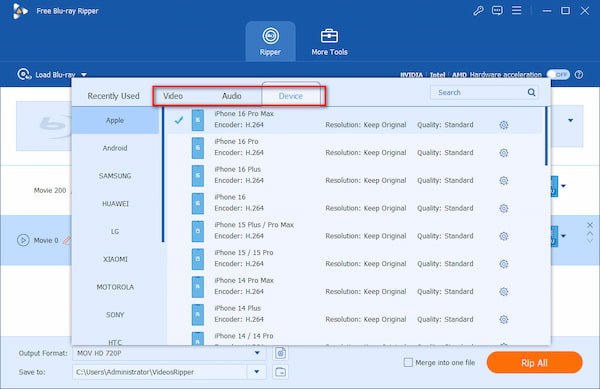The height and width of the screenshot is (389, 600).
Task: Select MOTOROLA device category
Action: pyautogui.click(x=115, y=287)
